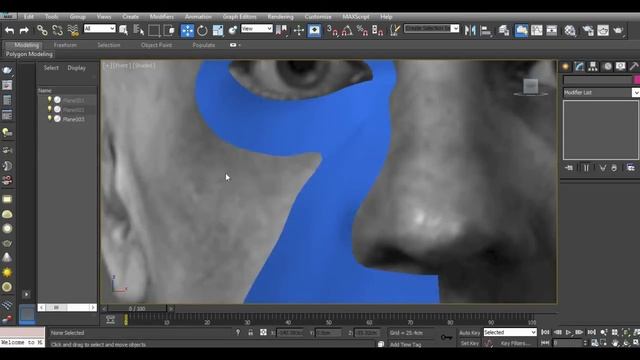Click the object color swatch in command panel
Screen dimensions: 640x360
coord(636,80)
